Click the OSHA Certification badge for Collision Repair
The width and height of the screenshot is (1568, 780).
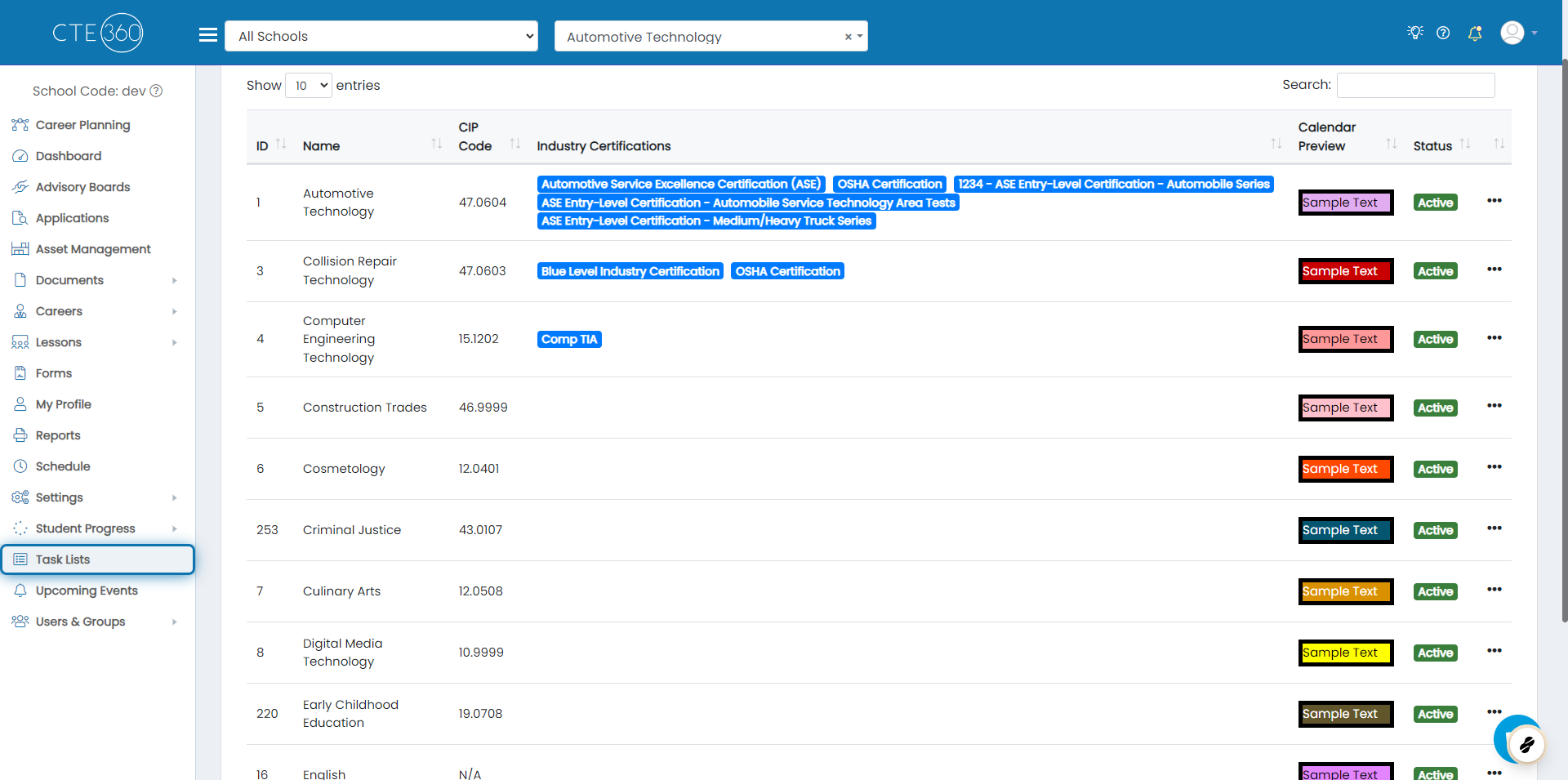(x=787, y=271)
